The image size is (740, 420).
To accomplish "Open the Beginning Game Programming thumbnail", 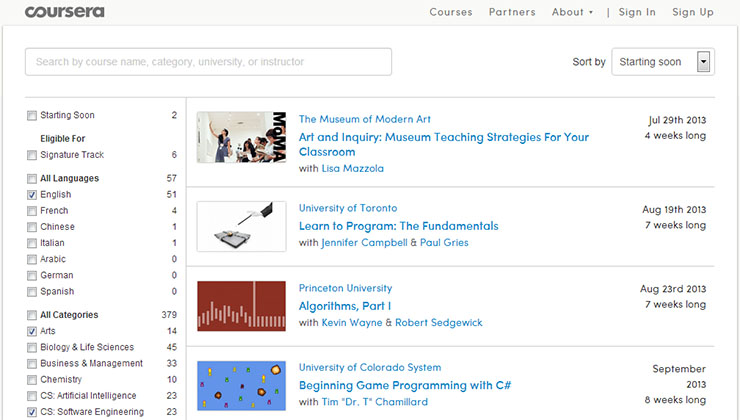I will tap(241, 385).
